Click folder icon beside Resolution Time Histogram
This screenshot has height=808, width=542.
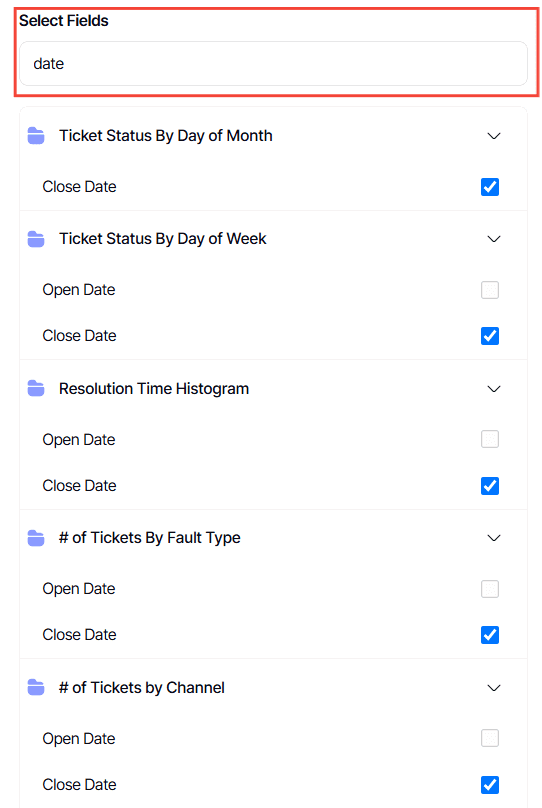36,389
